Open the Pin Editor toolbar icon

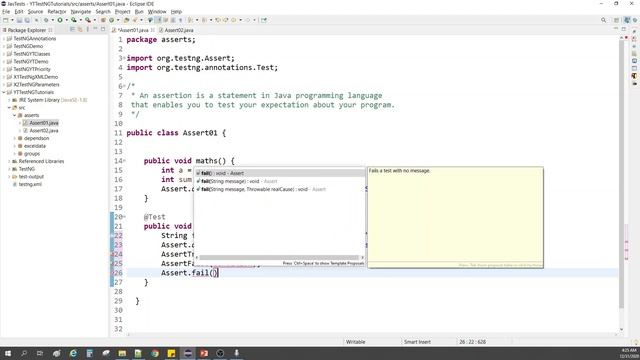coord(264,20)
